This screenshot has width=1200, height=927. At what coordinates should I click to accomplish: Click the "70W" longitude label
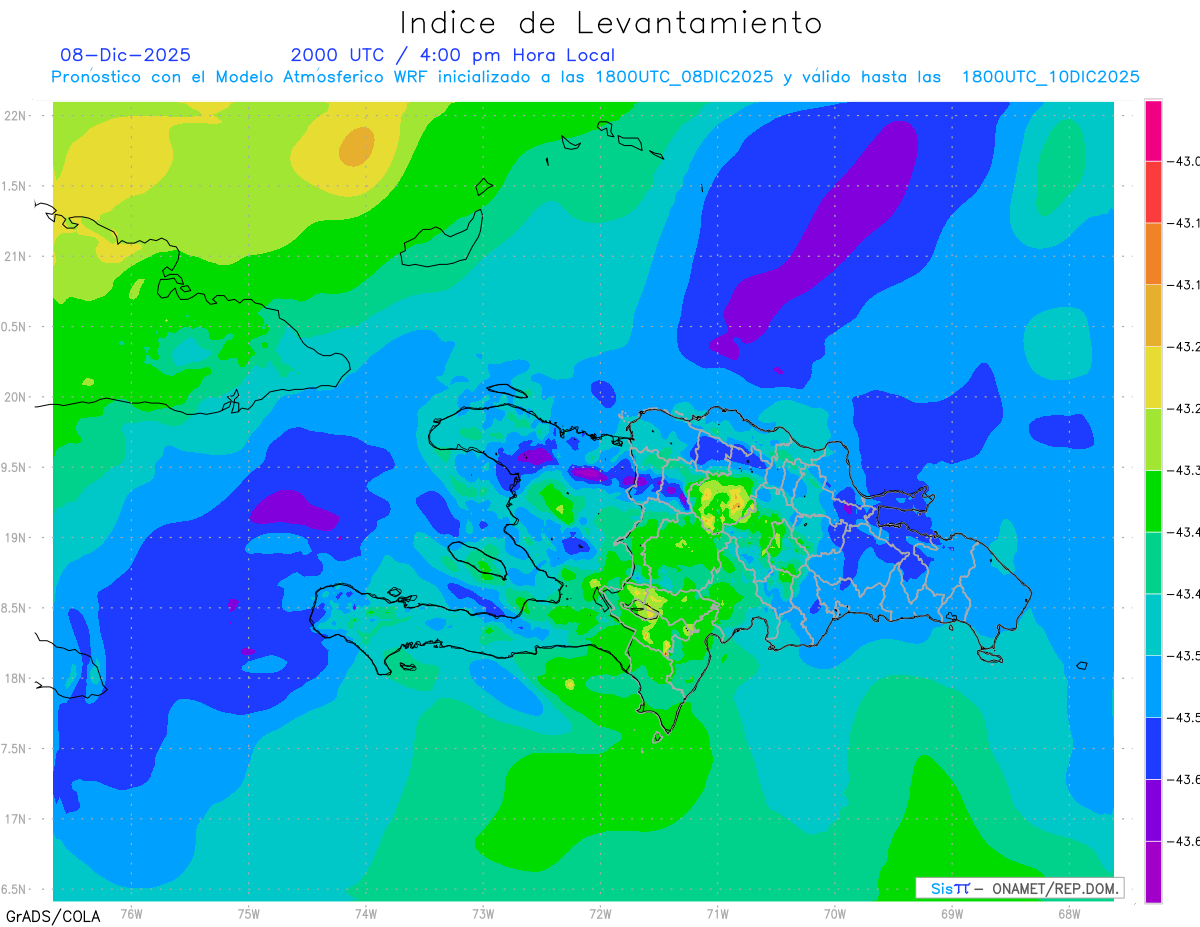point(835,913)
